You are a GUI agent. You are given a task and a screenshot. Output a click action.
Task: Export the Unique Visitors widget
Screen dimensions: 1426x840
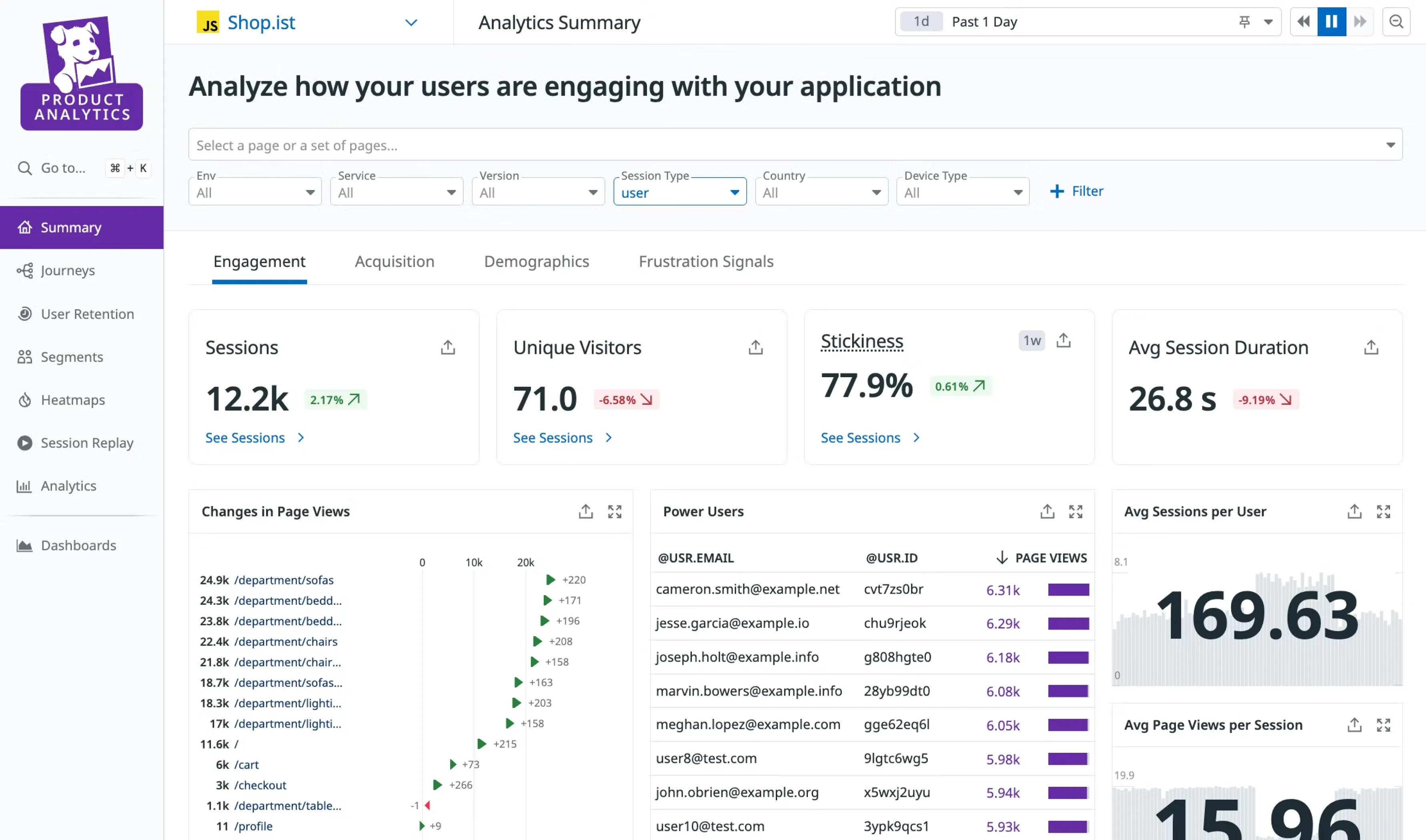point(755,347)
